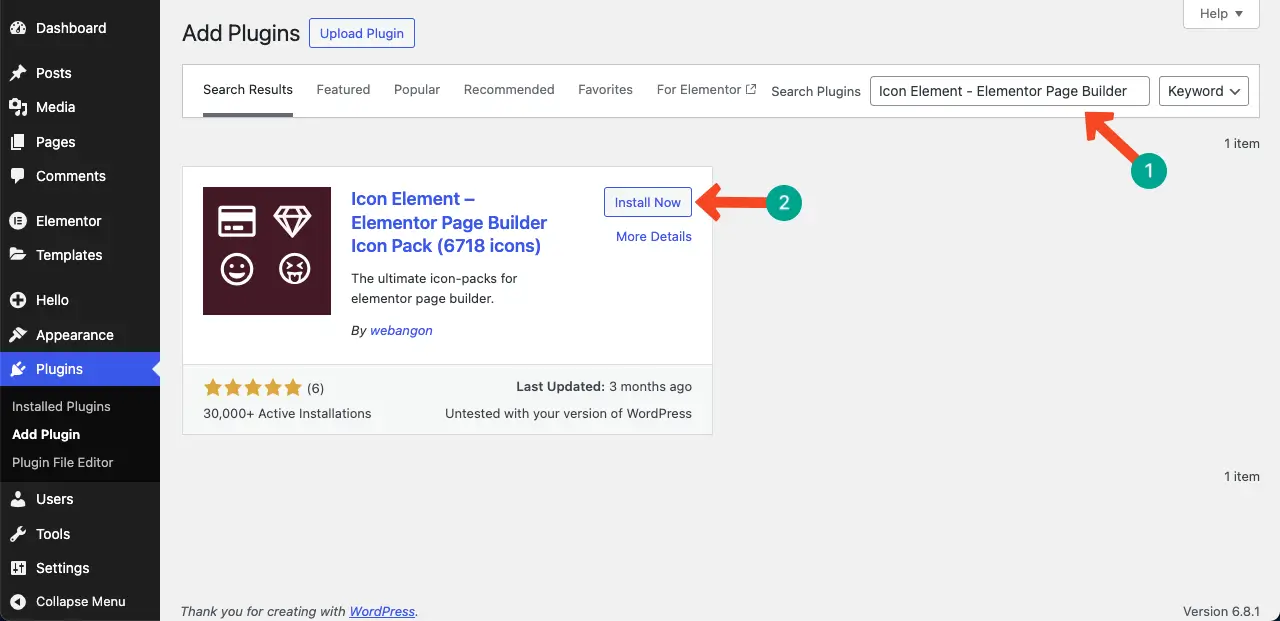Open Plugin File Editor submenu item
Viewport: 1280px width, 621px height.
pyautogui.click(x=63, y=463)
